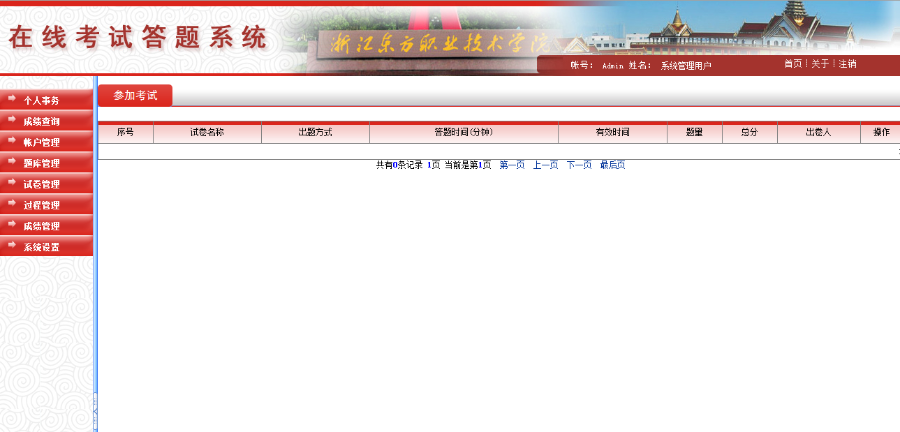Screen dimensions: 900x432
Task: Click the 序号 column header
Action: pyautogui.click(x=126, y=133)
